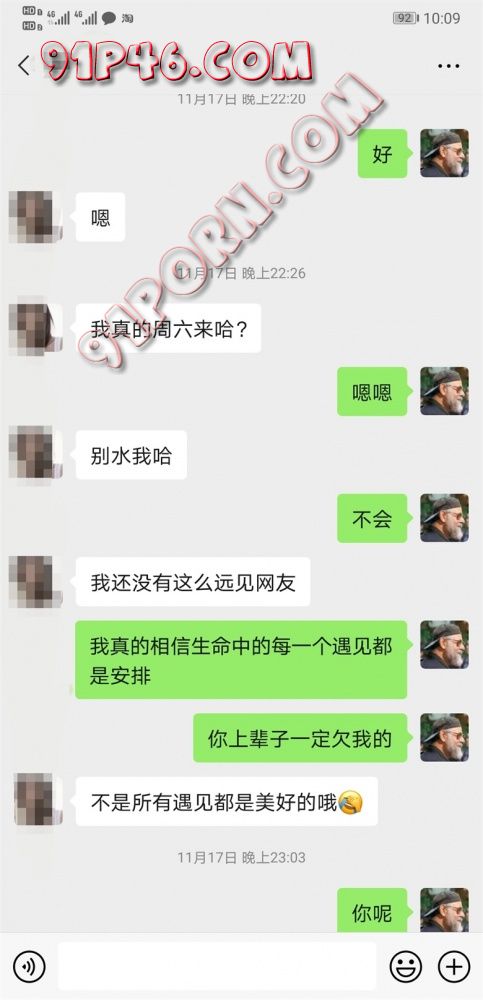483x1000 pixels.
Task: Tap the message text input field
Action: (216, 966)
